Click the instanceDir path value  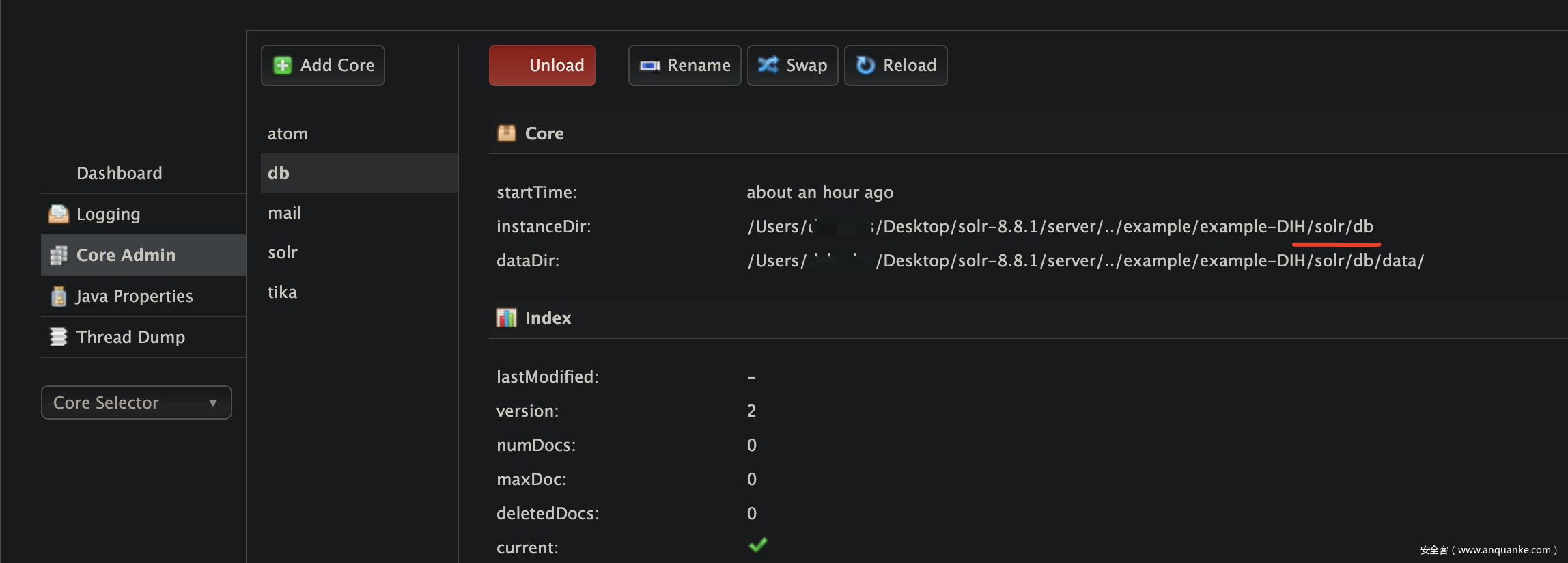tap(1059, 227)
